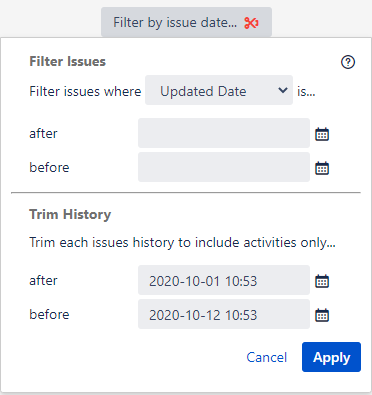Click the before label under Filter Issues
Screen dimensions: 372x395
(49, 167)
